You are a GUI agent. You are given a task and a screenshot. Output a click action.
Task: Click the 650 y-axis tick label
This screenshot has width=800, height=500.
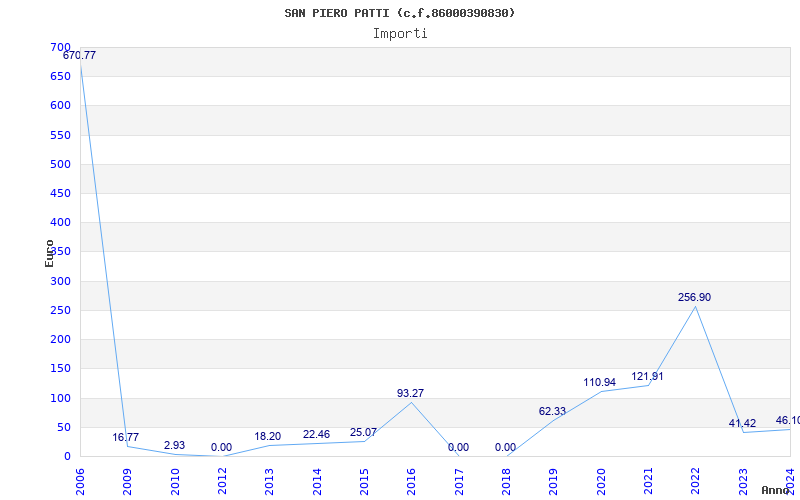coord(60,77)
